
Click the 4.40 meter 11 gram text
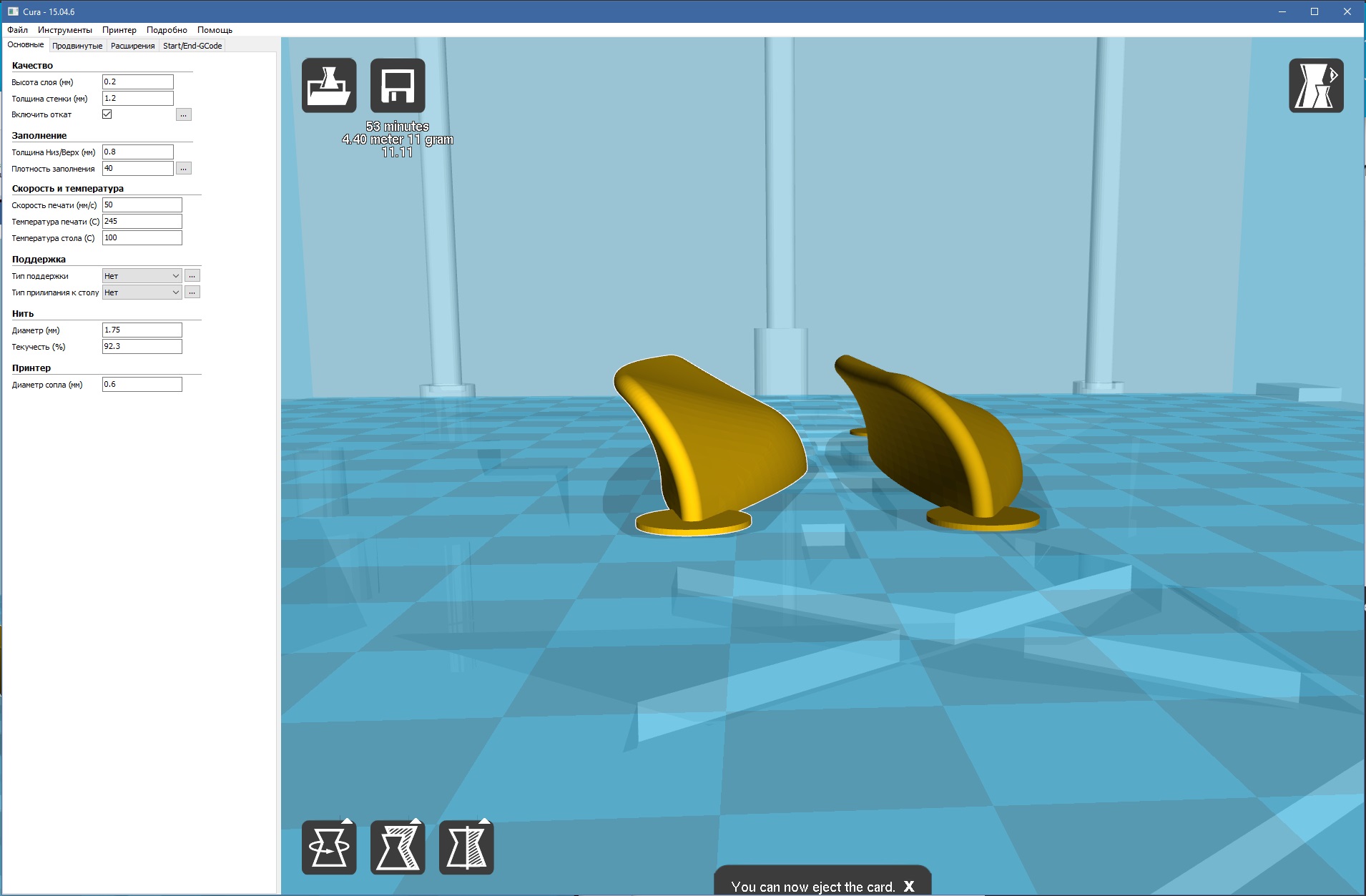(398, 139)
